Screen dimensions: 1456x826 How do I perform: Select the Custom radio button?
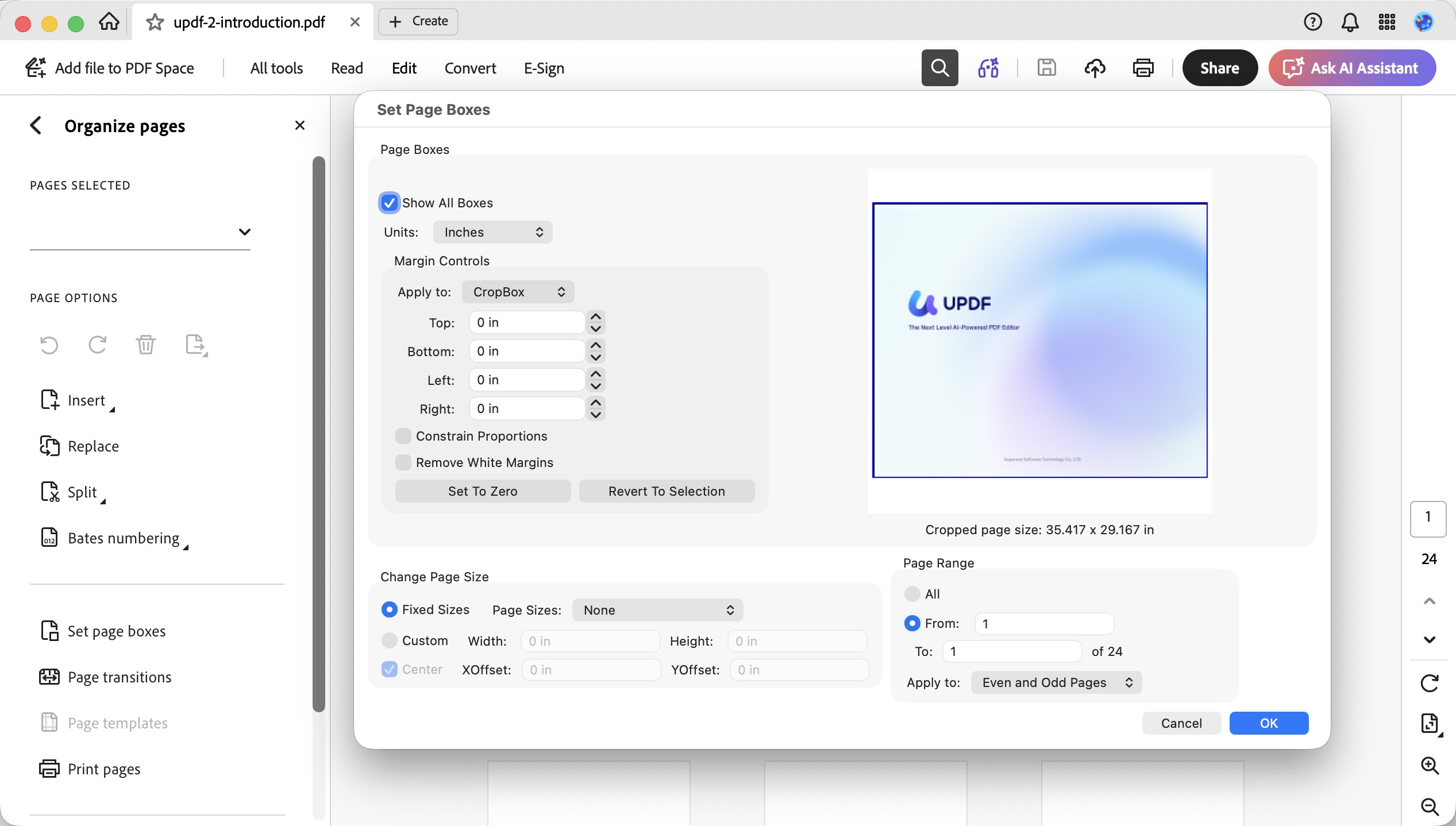pos(389,640)
